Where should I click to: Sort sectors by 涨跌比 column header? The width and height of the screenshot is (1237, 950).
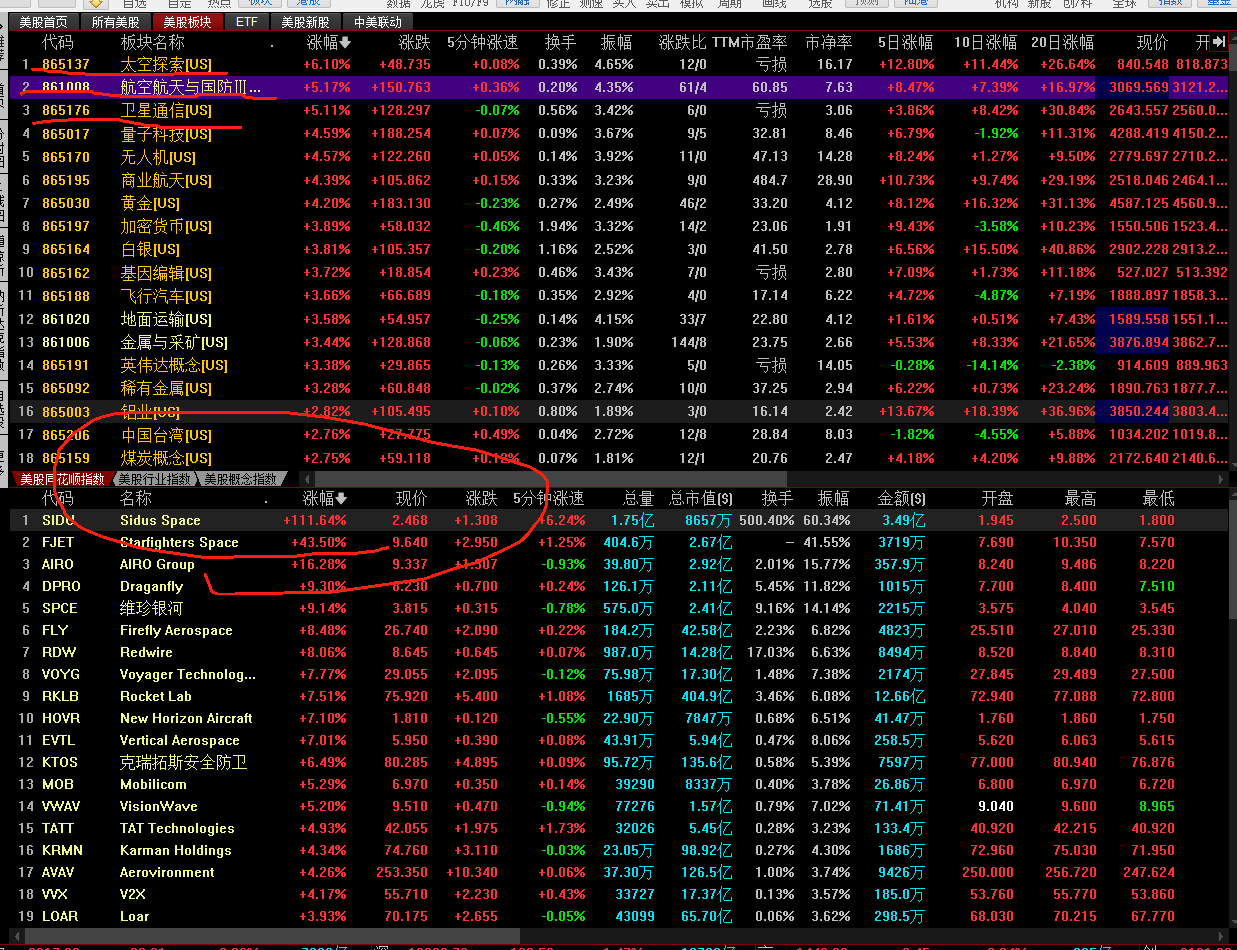click(683, 43)
